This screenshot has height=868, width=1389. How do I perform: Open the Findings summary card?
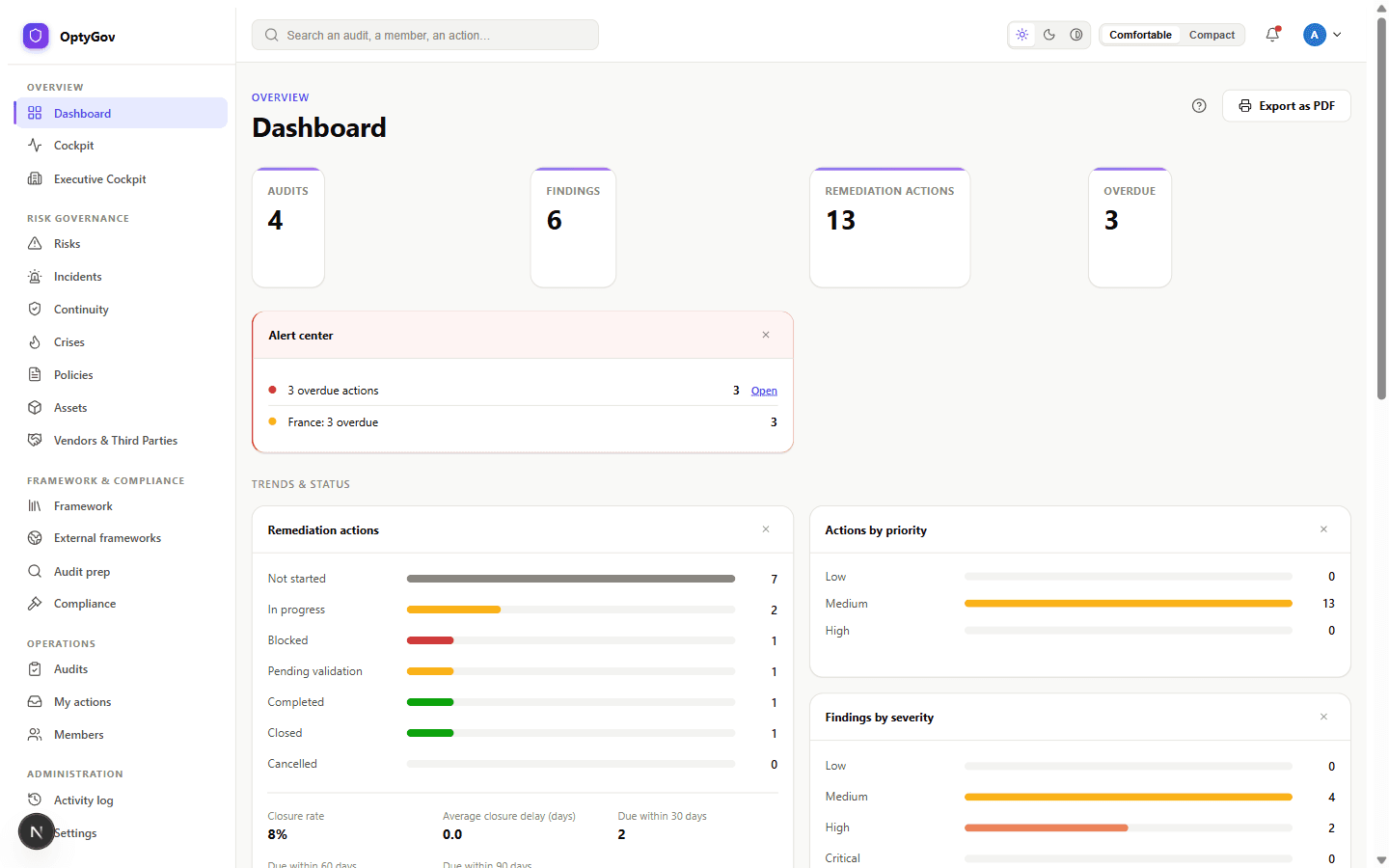pos(573,228)
